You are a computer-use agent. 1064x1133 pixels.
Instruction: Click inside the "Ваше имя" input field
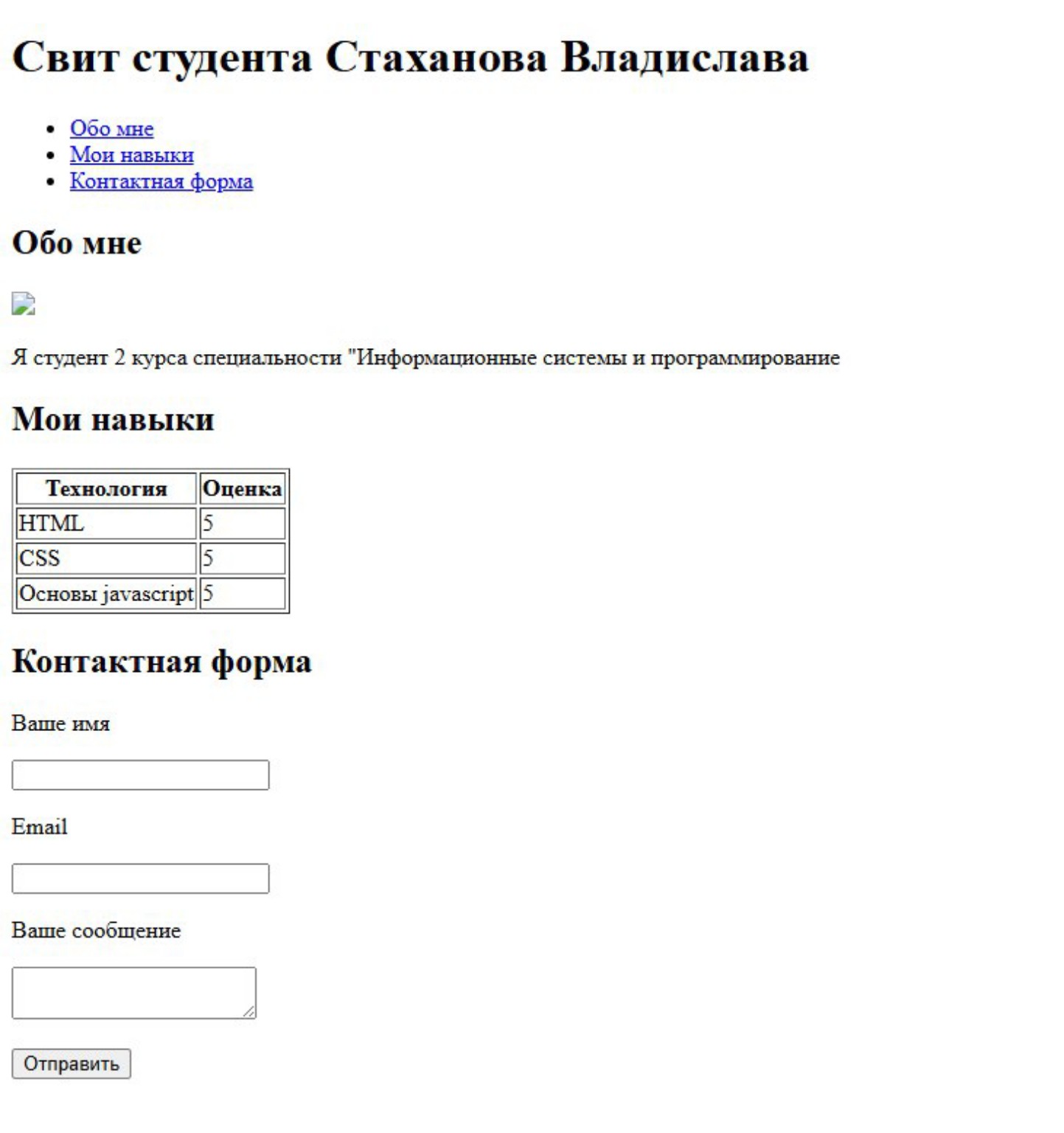[x=140, y=775]
